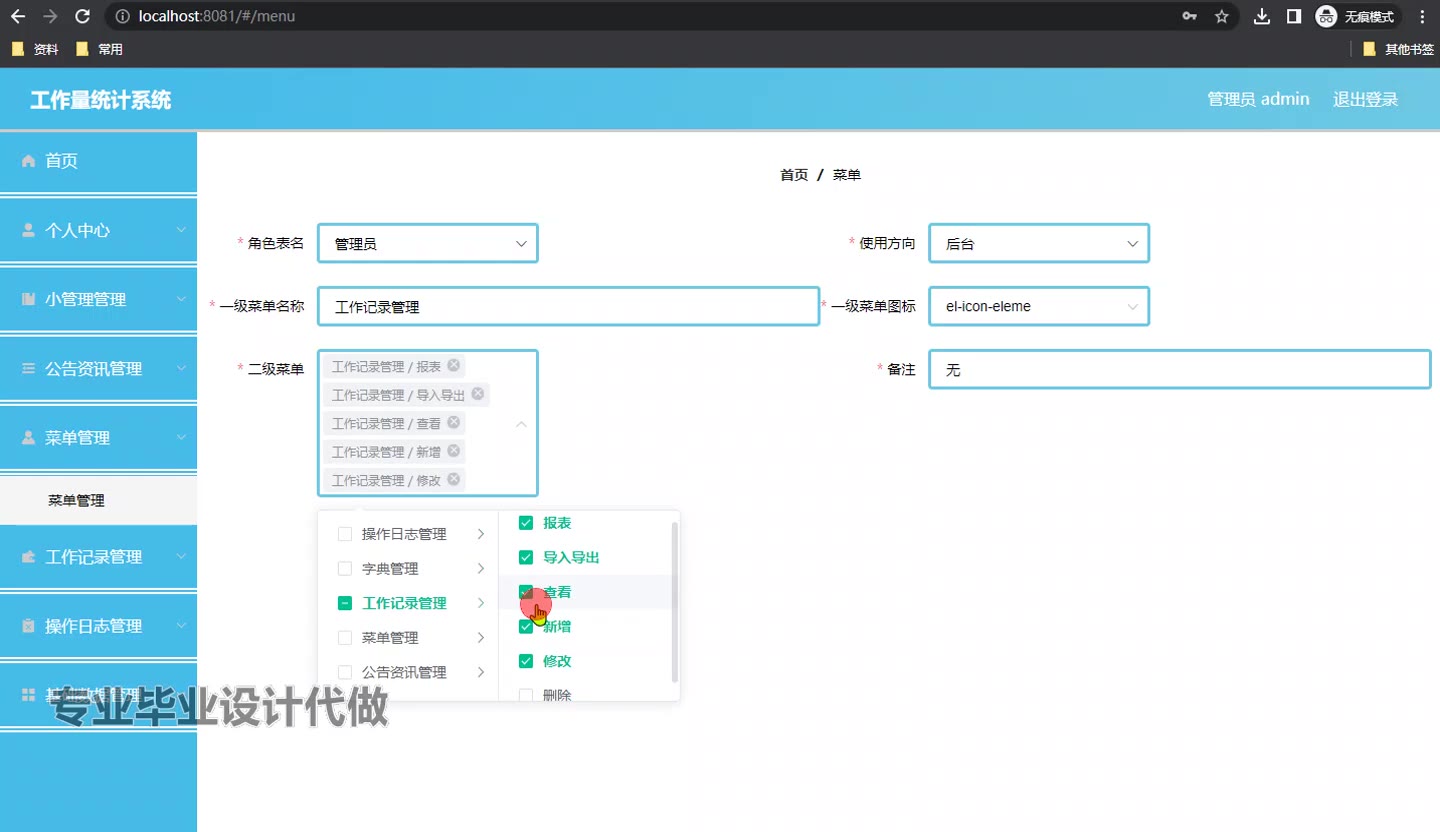Open browser downloads icon
Viewport: 1440px width, 832px height.
[1262, 16]
